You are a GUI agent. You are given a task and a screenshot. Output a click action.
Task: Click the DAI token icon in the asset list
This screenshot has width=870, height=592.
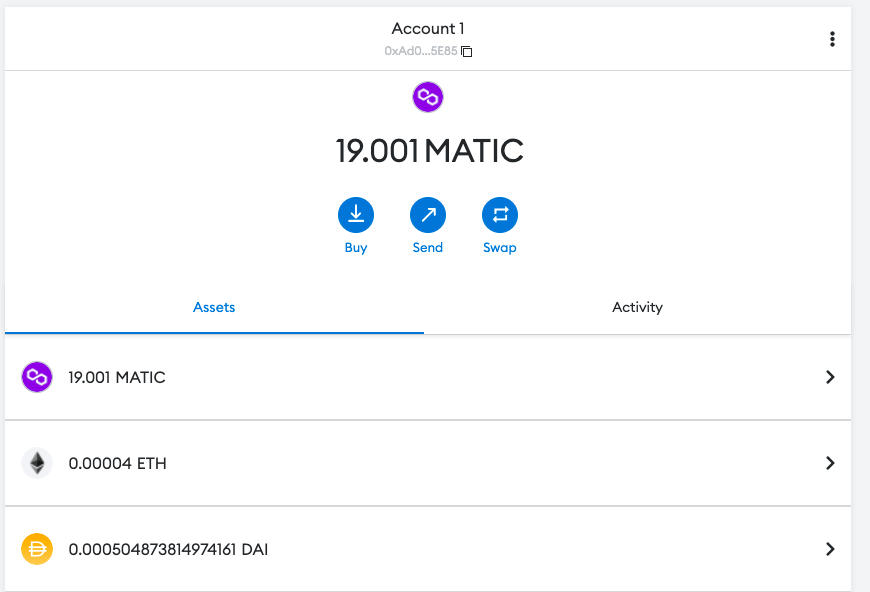37,549
